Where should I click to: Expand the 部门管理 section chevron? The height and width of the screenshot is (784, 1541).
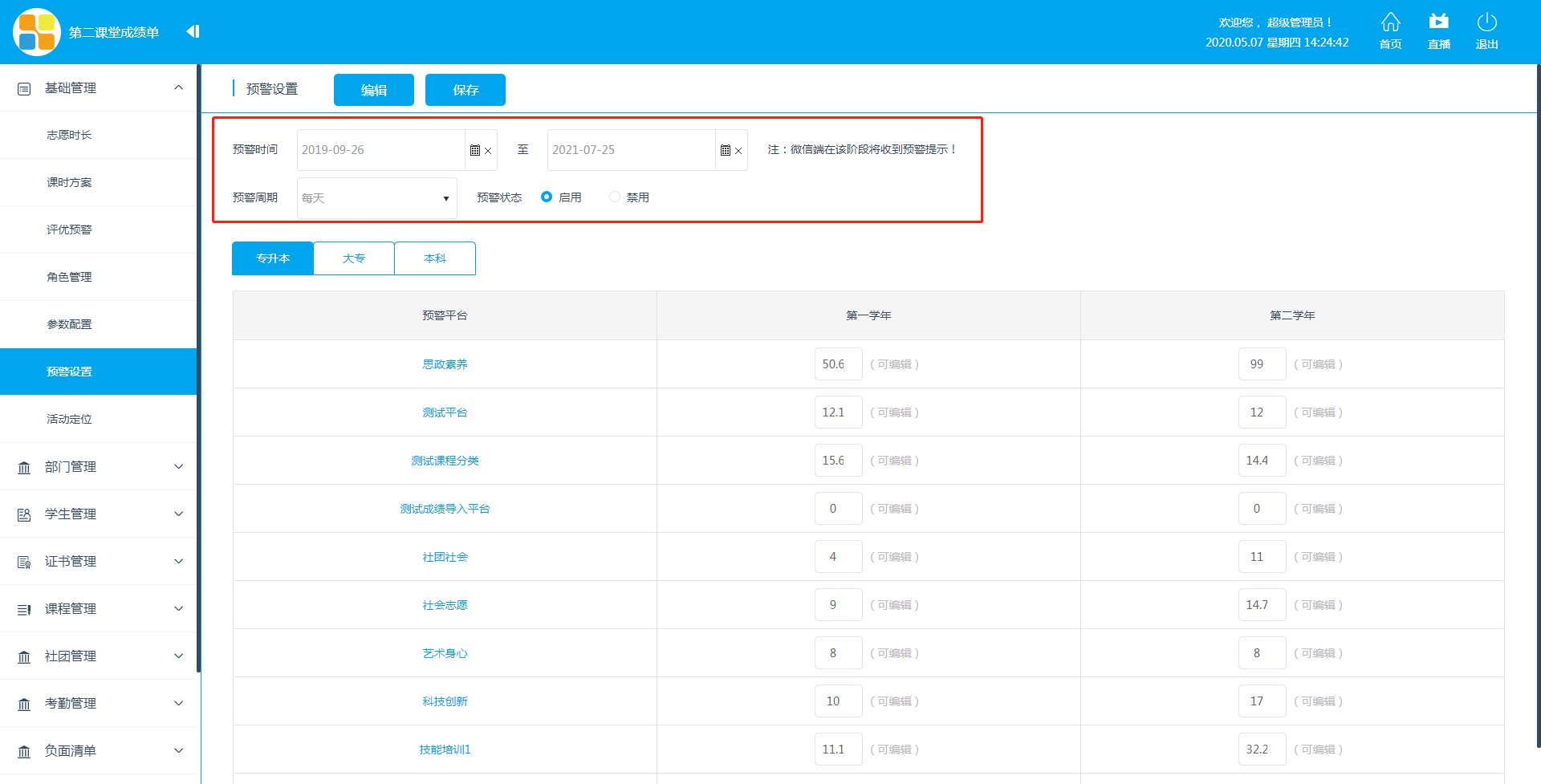click(x=178, y=466)
